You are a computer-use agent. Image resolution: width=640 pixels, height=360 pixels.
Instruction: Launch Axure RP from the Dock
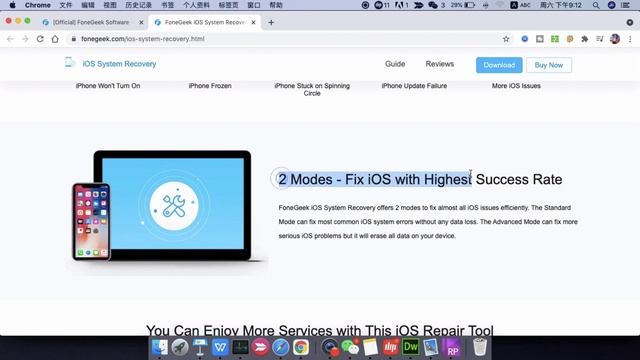click(x=452, y=347)
